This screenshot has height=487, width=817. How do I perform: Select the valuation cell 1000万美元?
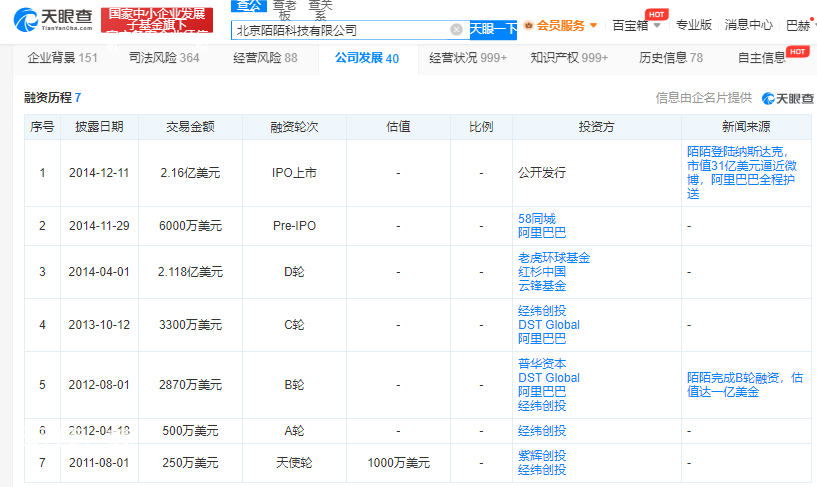point(398,463)
